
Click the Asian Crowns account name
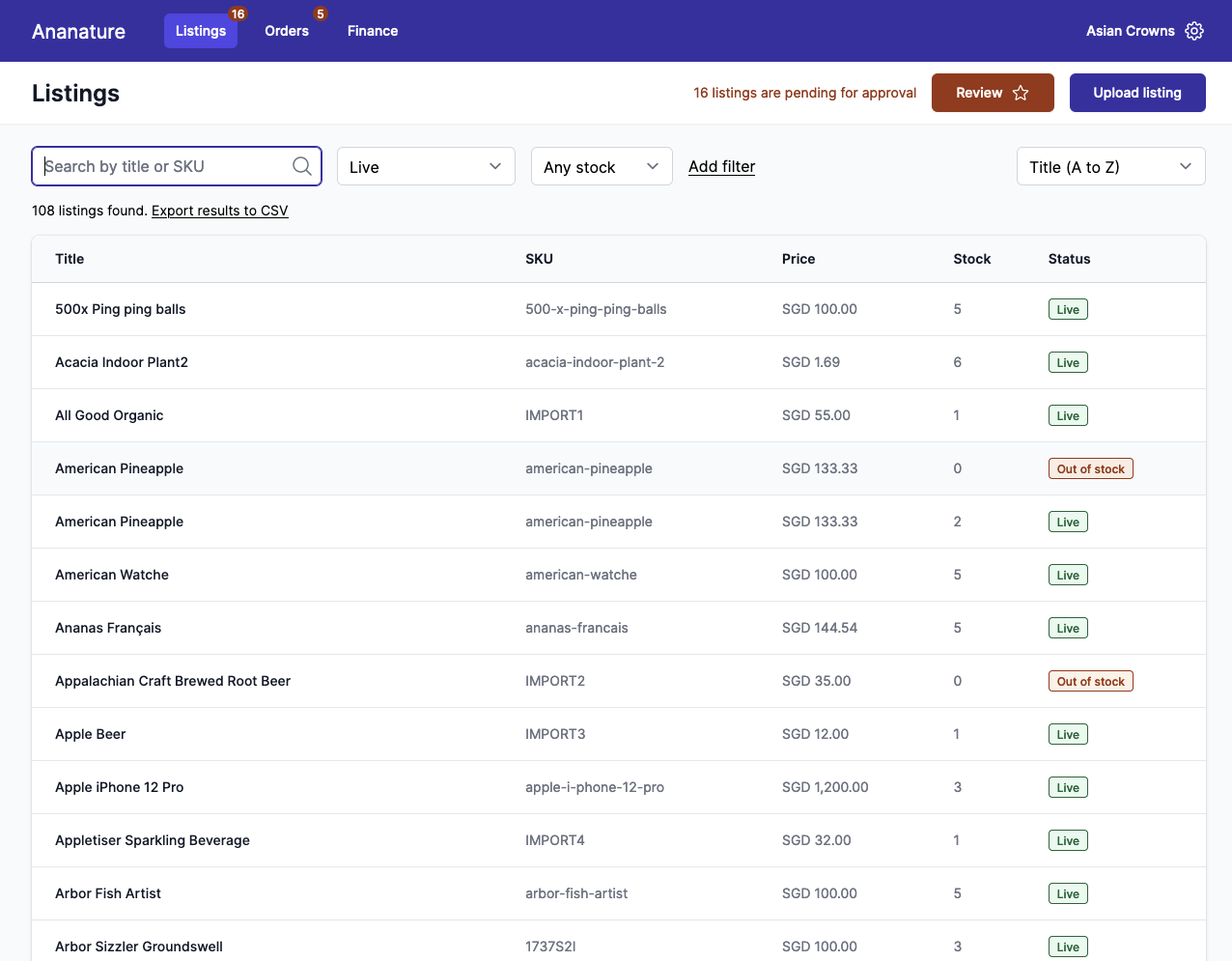[1130, 31]
